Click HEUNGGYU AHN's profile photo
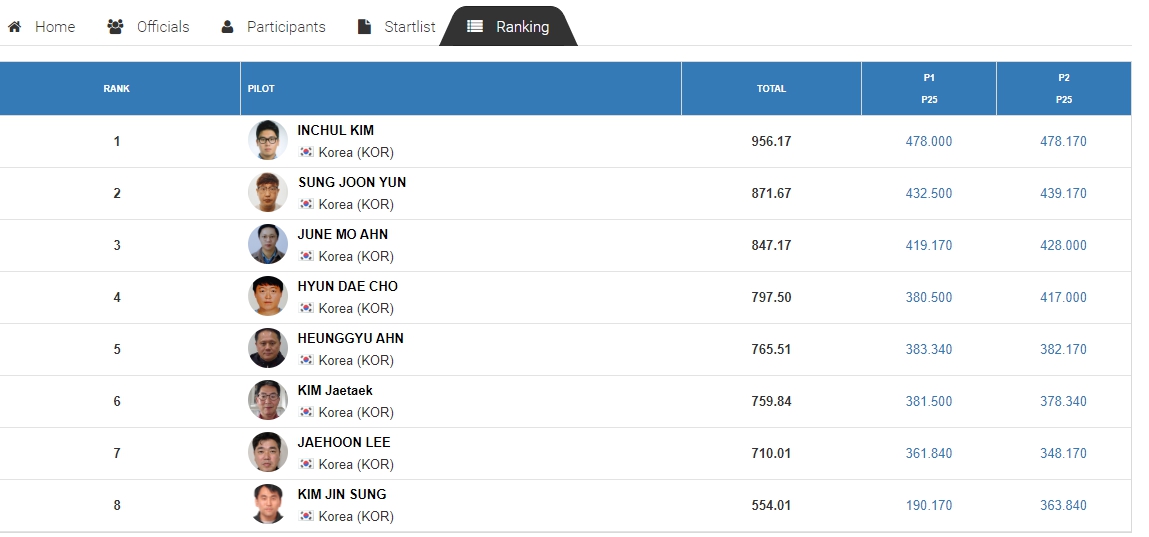Image resolution: width=1149 pixels, height=537 pixels. [267, 349]
